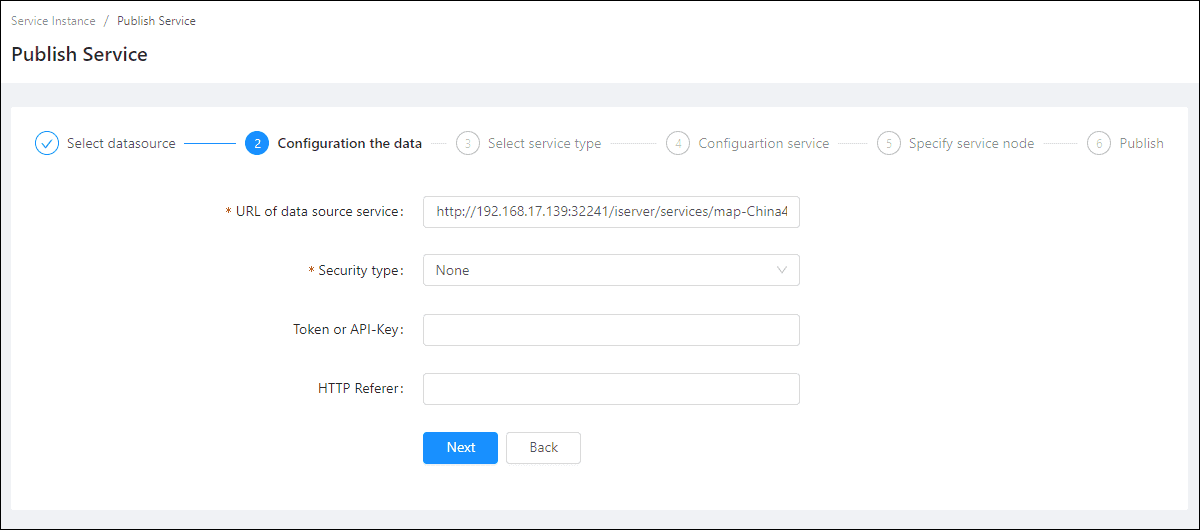Select the 'Select datasource' step label
Image resolution: width=1200 pixels, height=530 pixels.
click(x=121, y=143)
